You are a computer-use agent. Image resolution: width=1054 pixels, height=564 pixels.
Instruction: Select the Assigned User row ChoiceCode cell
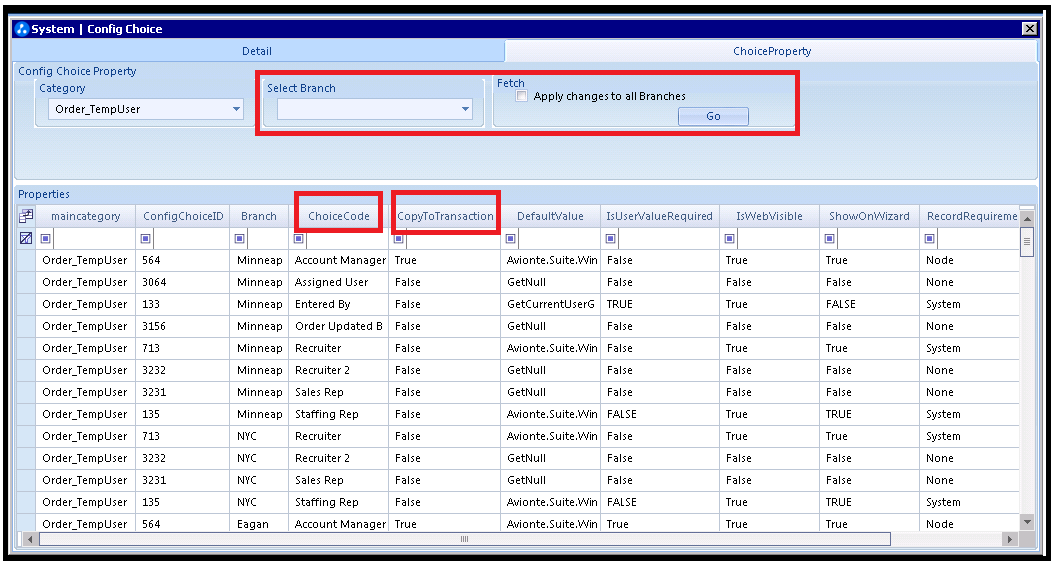[x=339, y=282]
